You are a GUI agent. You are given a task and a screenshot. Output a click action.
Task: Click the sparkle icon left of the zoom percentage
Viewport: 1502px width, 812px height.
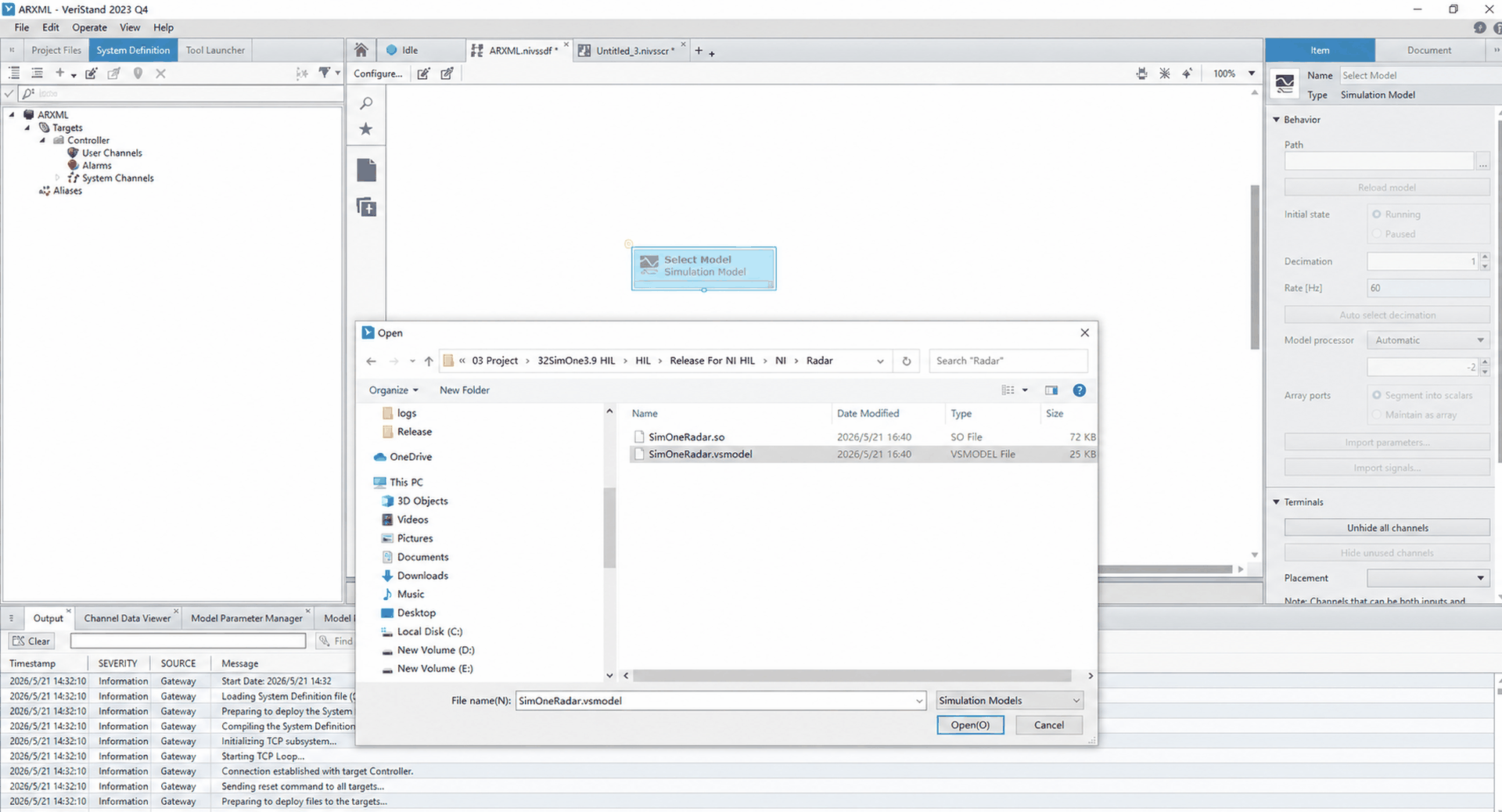[1187, 74]
